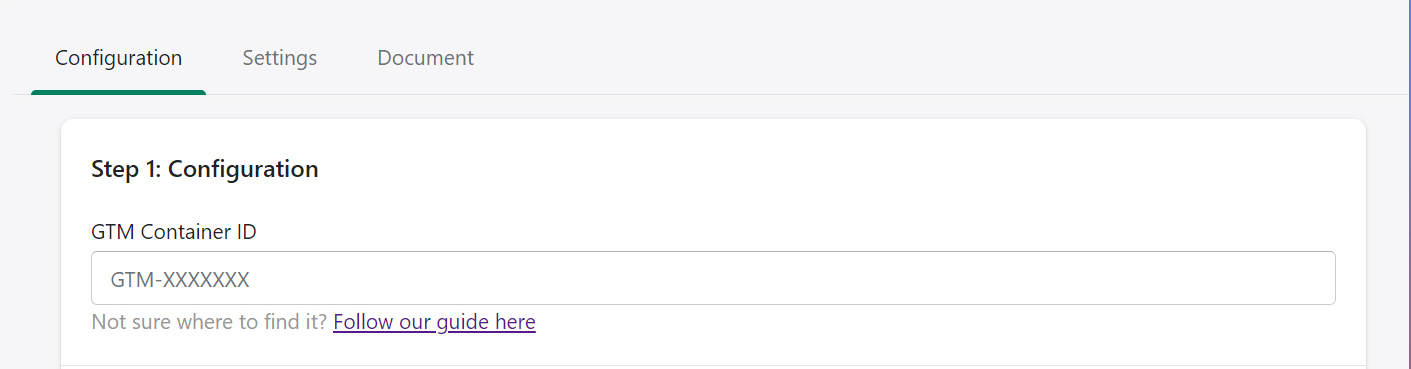Select the Configuration tab

(x=118, y=58)
